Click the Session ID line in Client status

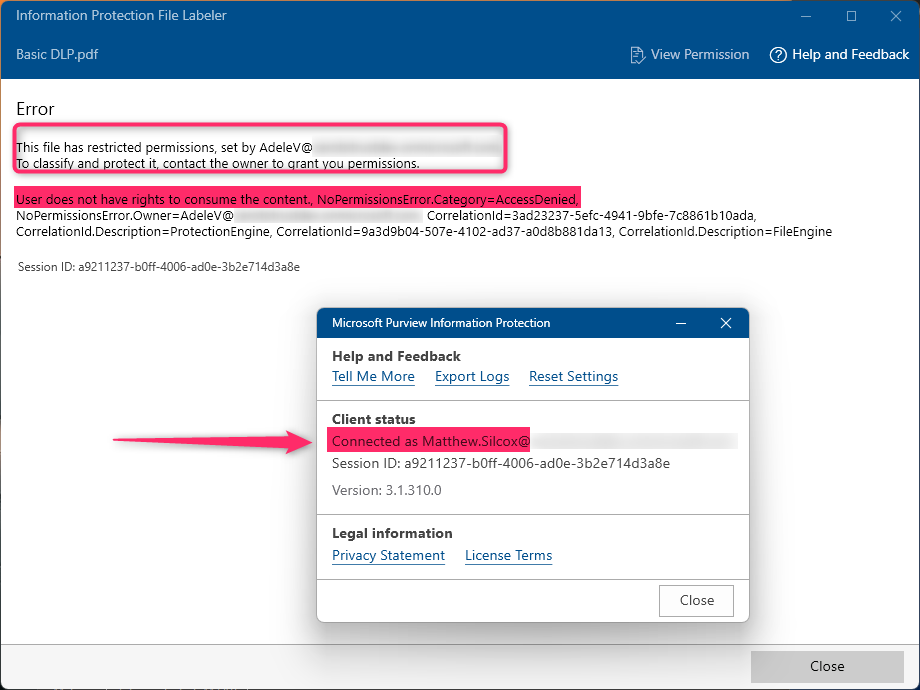click(501, 464)
